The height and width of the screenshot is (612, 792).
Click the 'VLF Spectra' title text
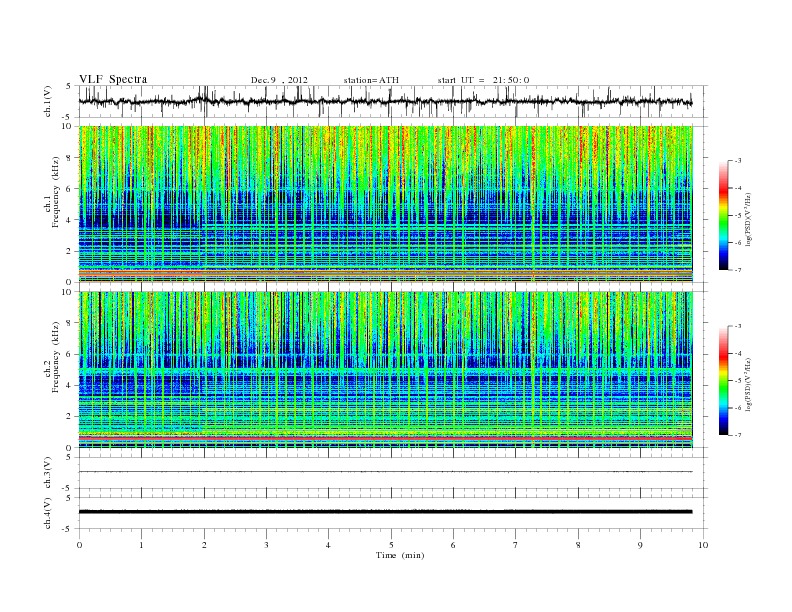click(113, 79)
